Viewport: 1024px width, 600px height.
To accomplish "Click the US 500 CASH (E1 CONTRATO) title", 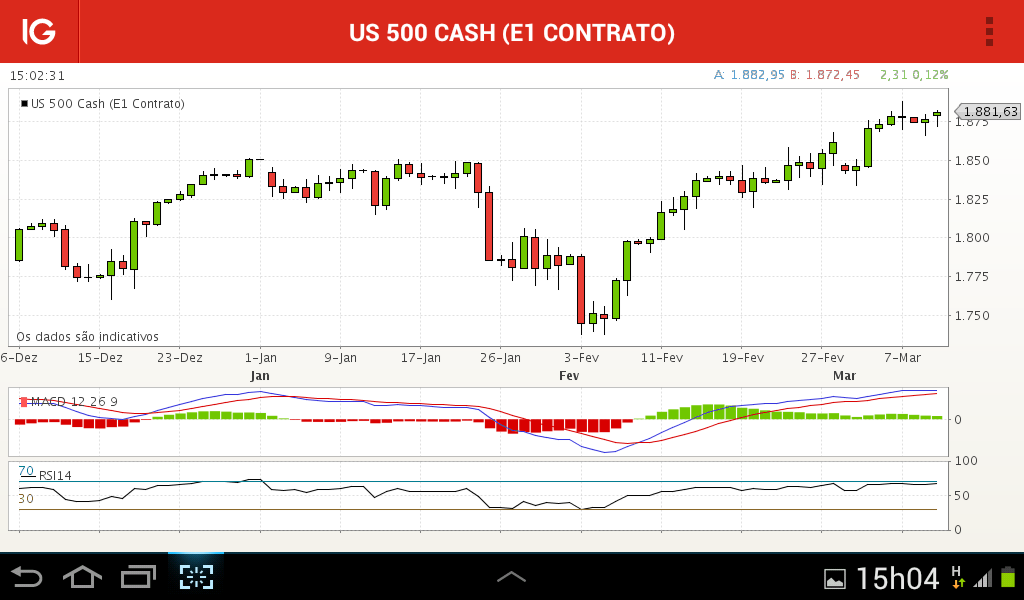I will coord(512,33).
